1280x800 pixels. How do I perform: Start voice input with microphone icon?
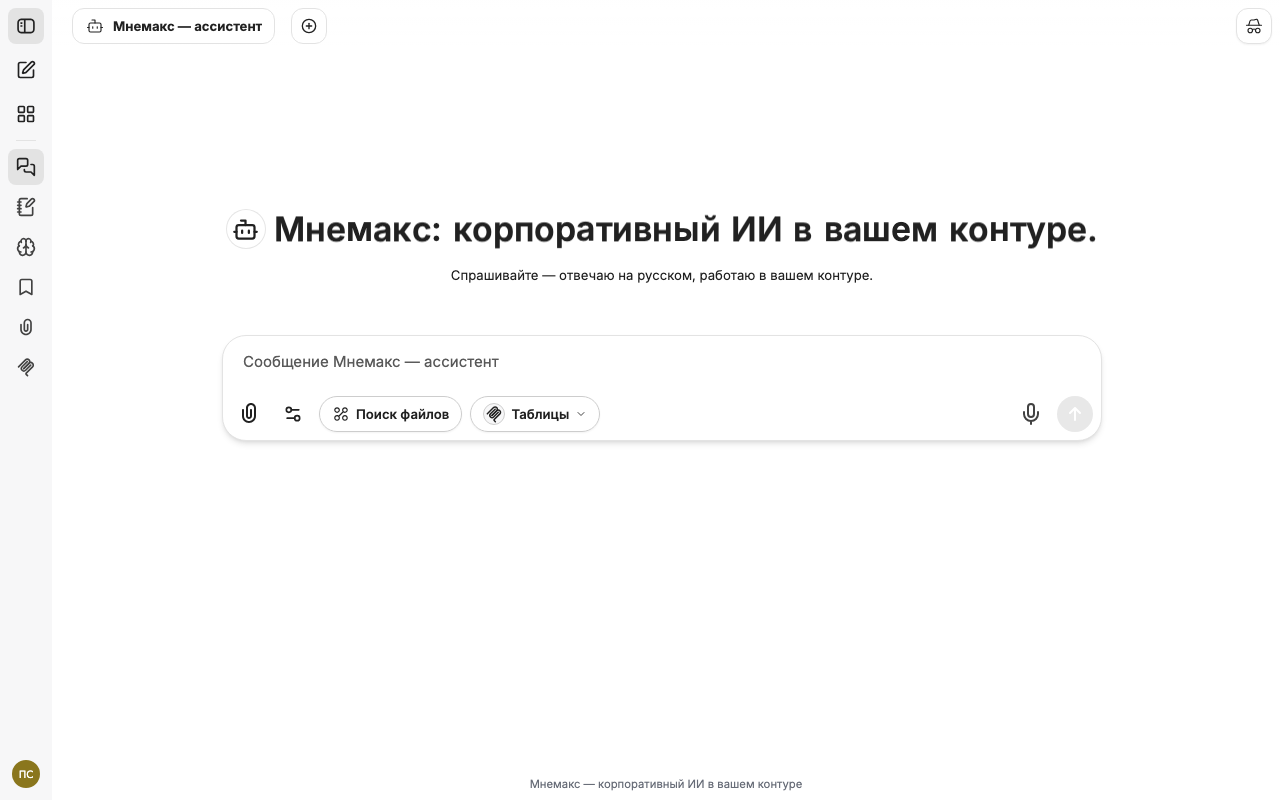click(x=1031, y=414)
